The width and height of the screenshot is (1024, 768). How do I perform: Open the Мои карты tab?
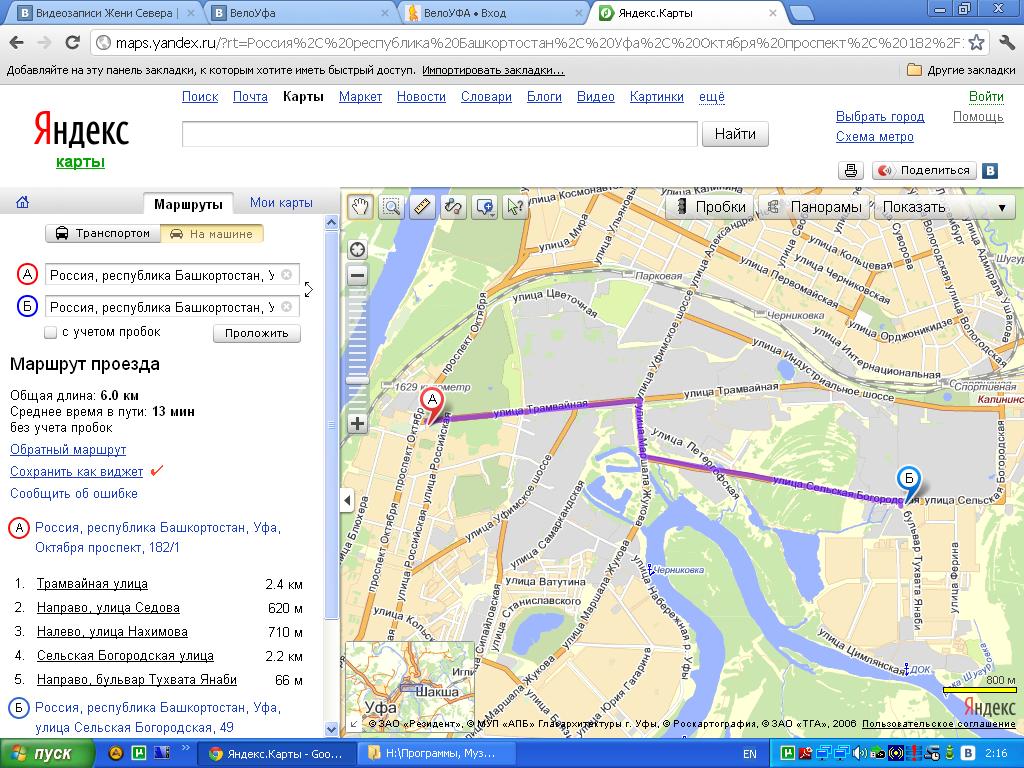tap(281, 202)
